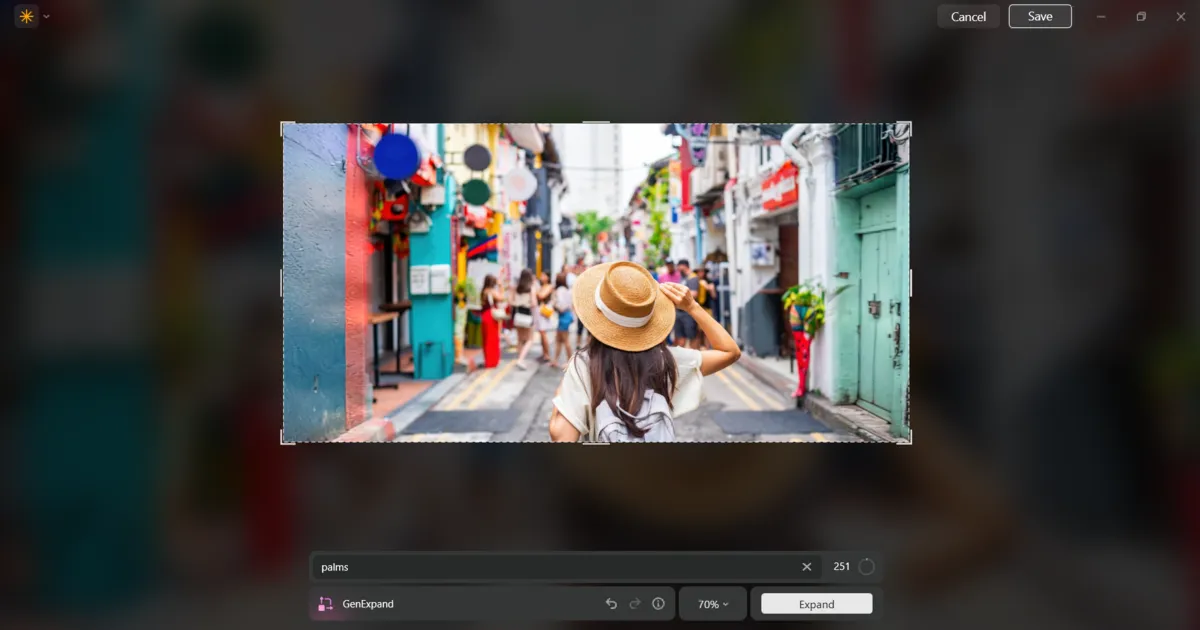Click the top edge expansion handle
The width and height of the screenshot is (1200, 630).
click(596, 122)
